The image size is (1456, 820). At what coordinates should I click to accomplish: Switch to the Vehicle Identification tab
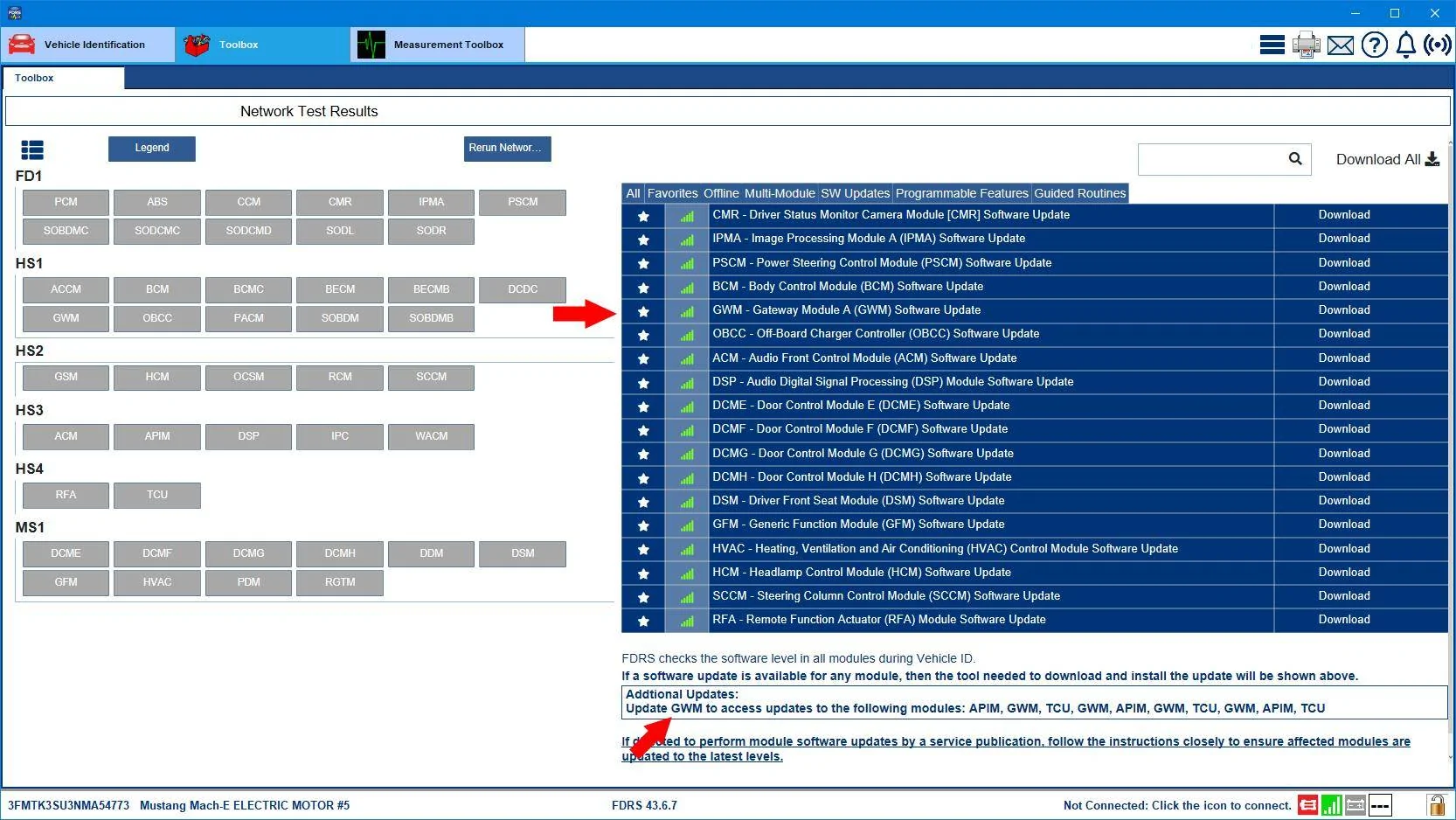tap(88, 45)
